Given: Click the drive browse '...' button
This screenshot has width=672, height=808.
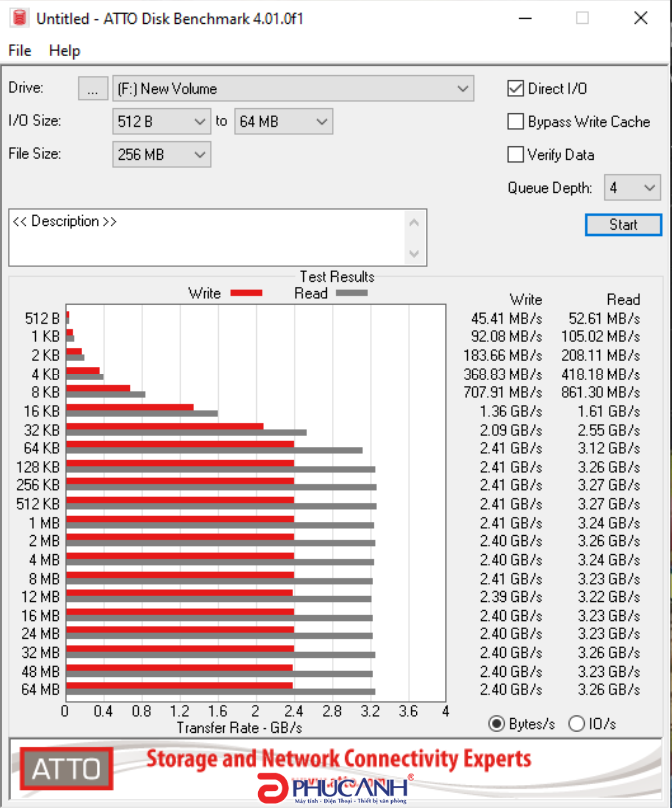Looking at the screenshot, I should point(93,89).
